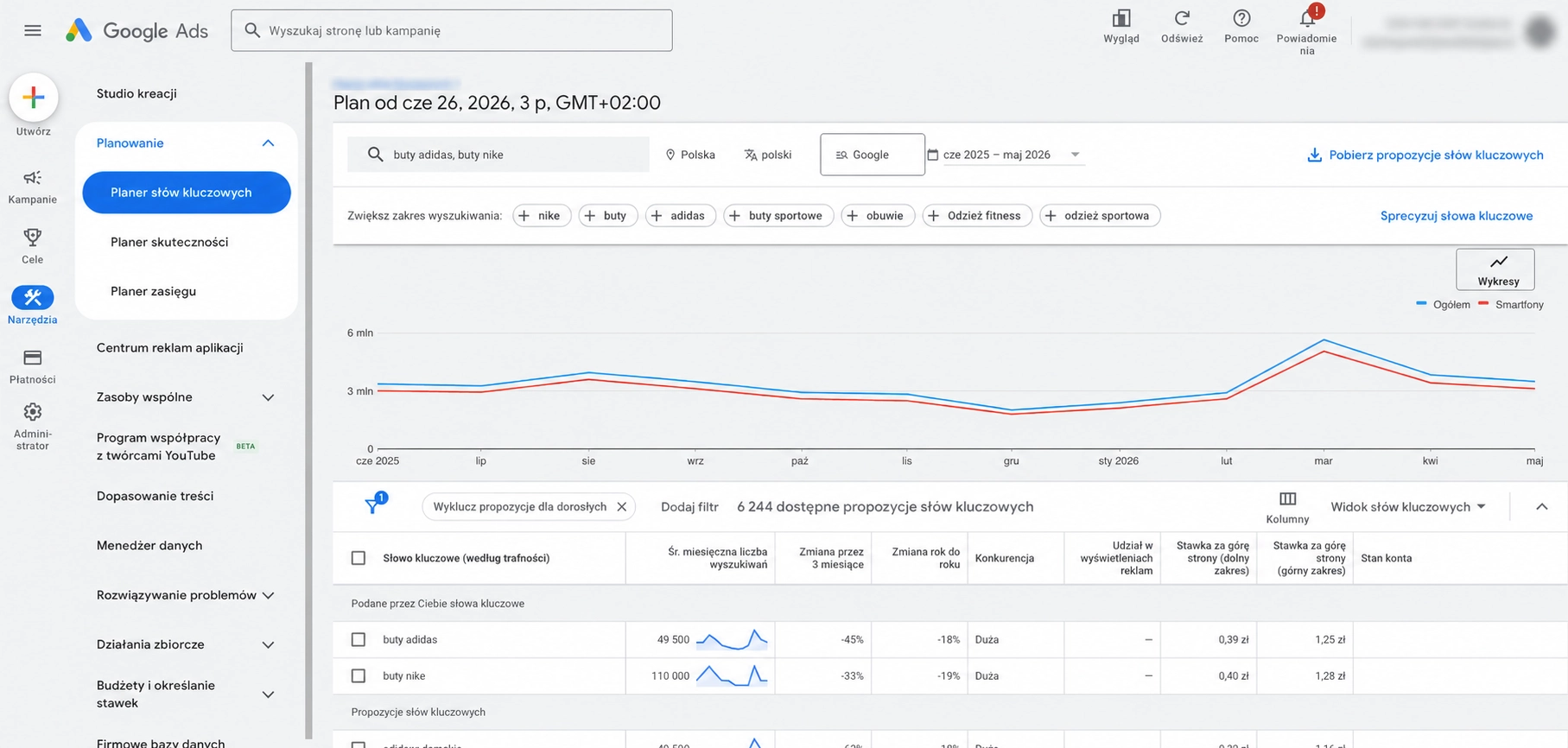Screen dimensions: 1568x748
Task: Add odzież sportowa suggestion chip
Action: coord(1100,216)
